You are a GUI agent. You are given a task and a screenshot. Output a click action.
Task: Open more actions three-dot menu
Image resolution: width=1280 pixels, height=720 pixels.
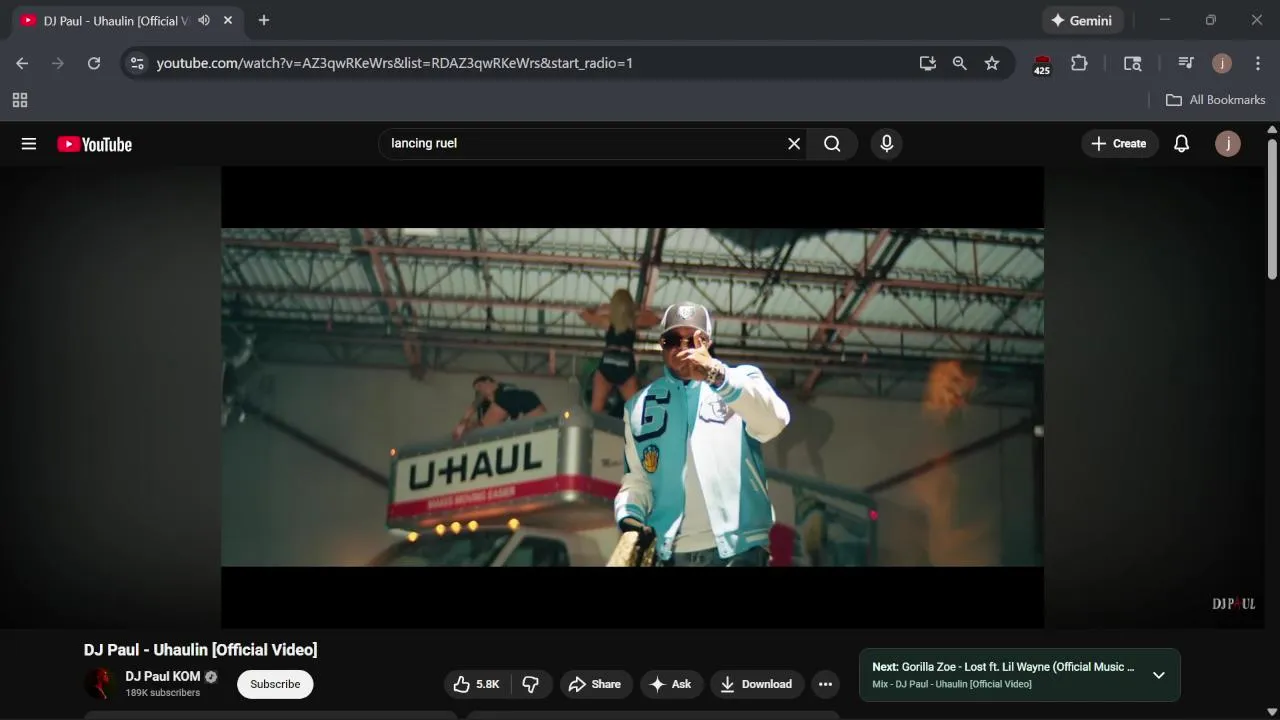point(825,684)
